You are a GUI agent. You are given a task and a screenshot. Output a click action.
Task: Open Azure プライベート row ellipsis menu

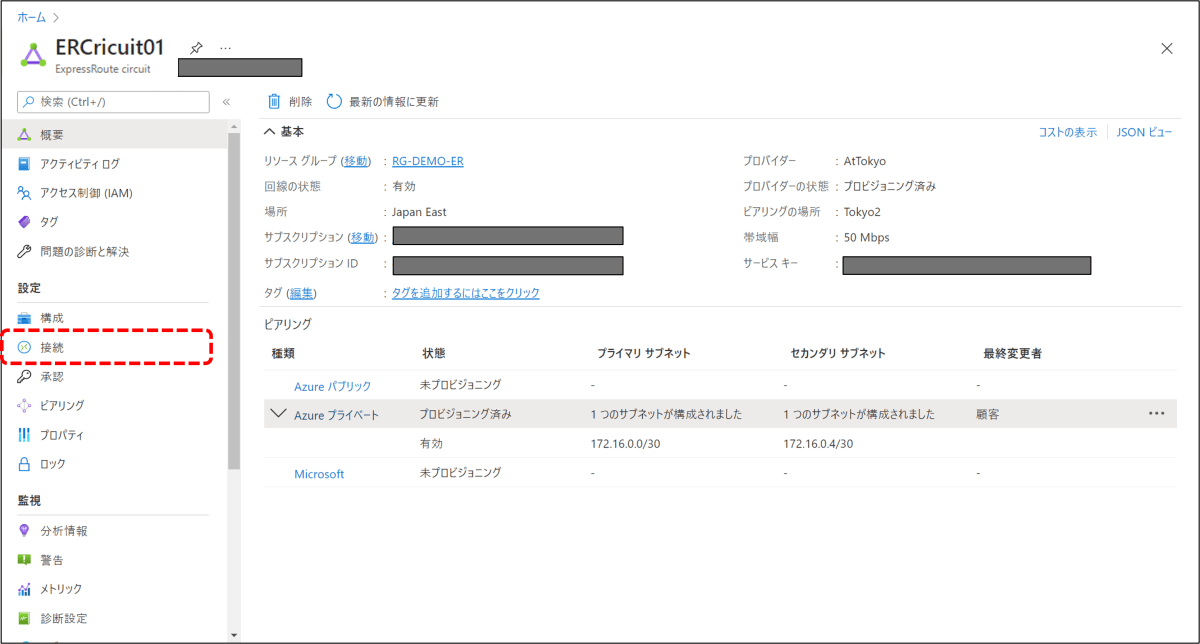[x=1157, y=413]
